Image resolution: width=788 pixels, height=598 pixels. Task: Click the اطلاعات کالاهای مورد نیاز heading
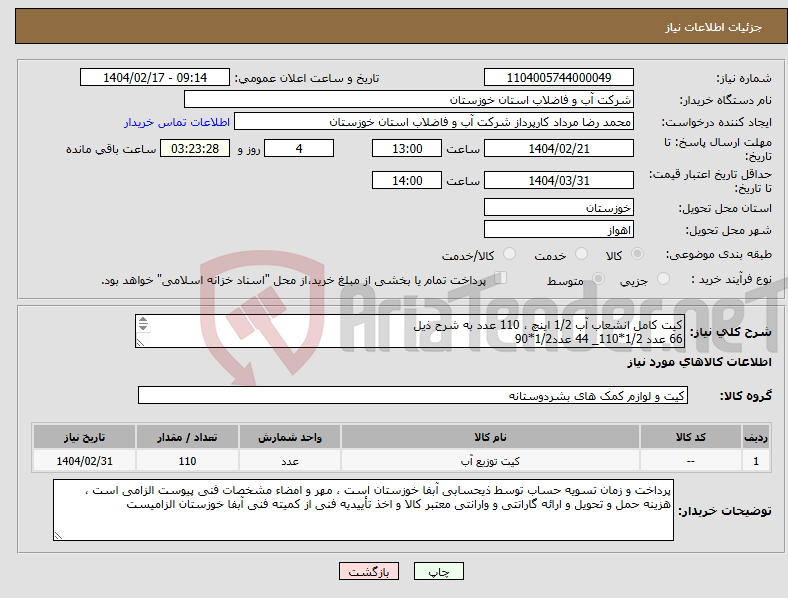(x=699, y=362)
